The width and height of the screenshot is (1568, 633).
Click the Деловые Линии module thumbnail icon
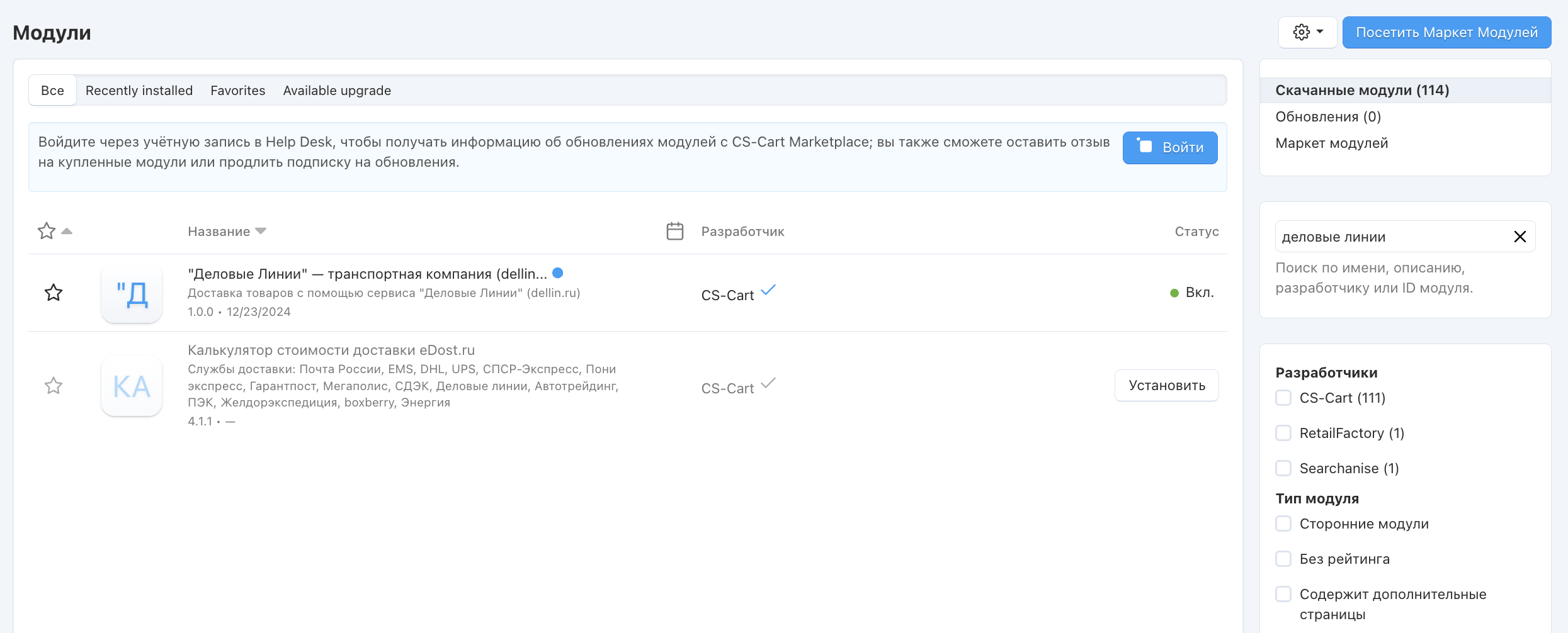point(132,293)
